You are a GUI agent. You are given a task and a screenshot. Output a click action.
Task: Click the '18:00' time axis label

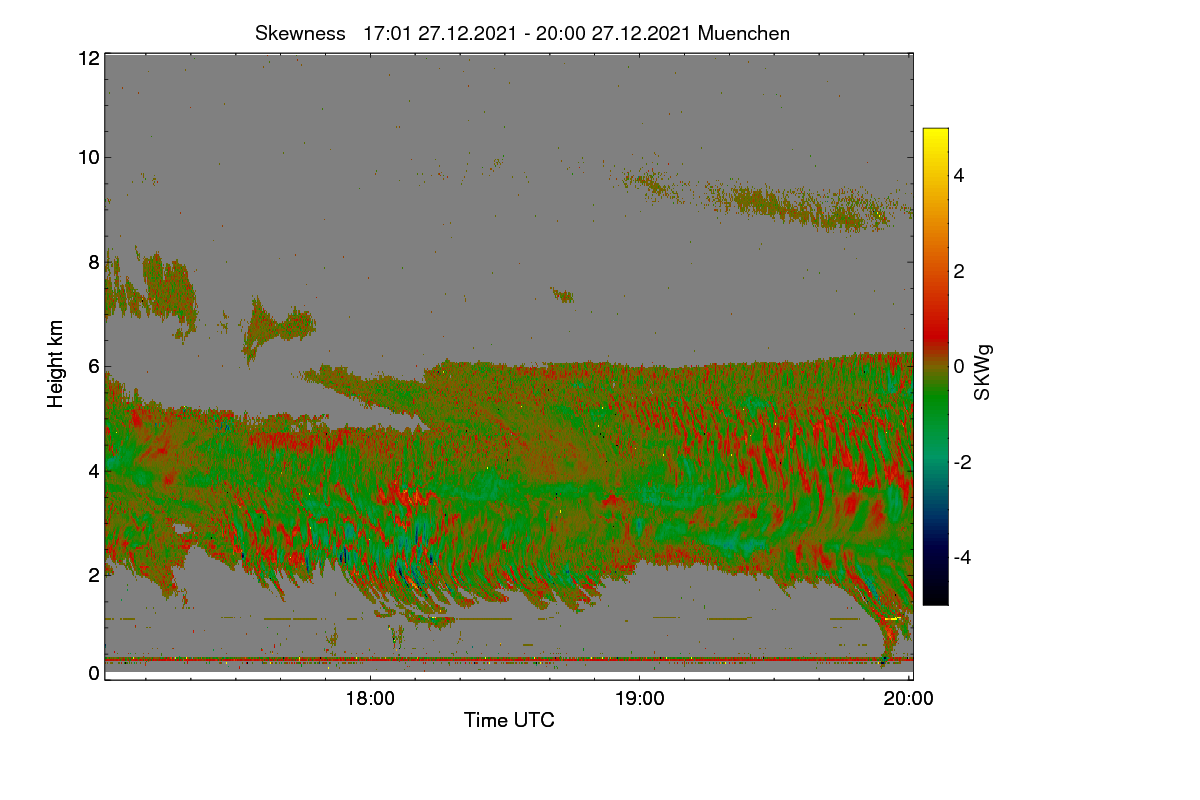pyautogui.click(x=370, y=699)
